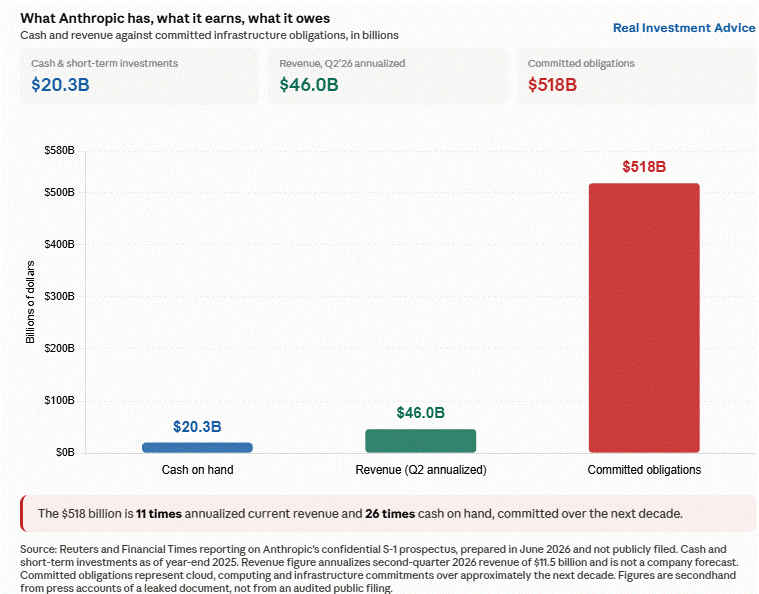Click the $20.3B value in the cash card

[61, 85]
